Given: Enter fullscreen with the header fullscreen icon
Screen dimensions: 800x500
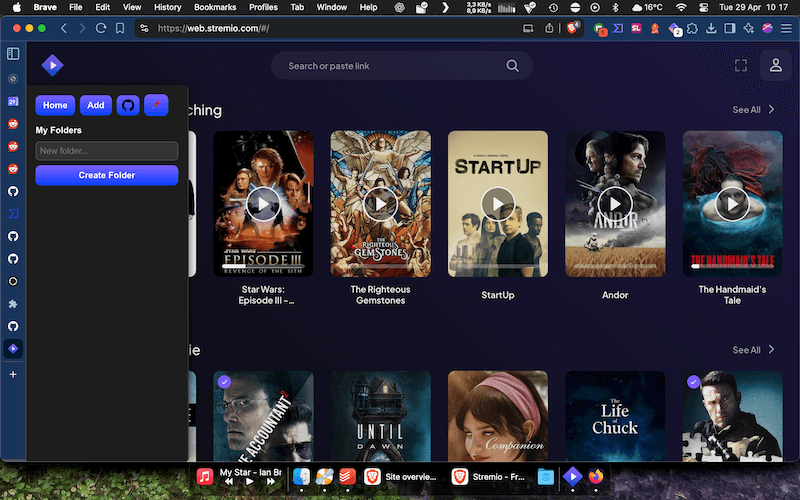Looking at the screenshot, I should point(740,65).
